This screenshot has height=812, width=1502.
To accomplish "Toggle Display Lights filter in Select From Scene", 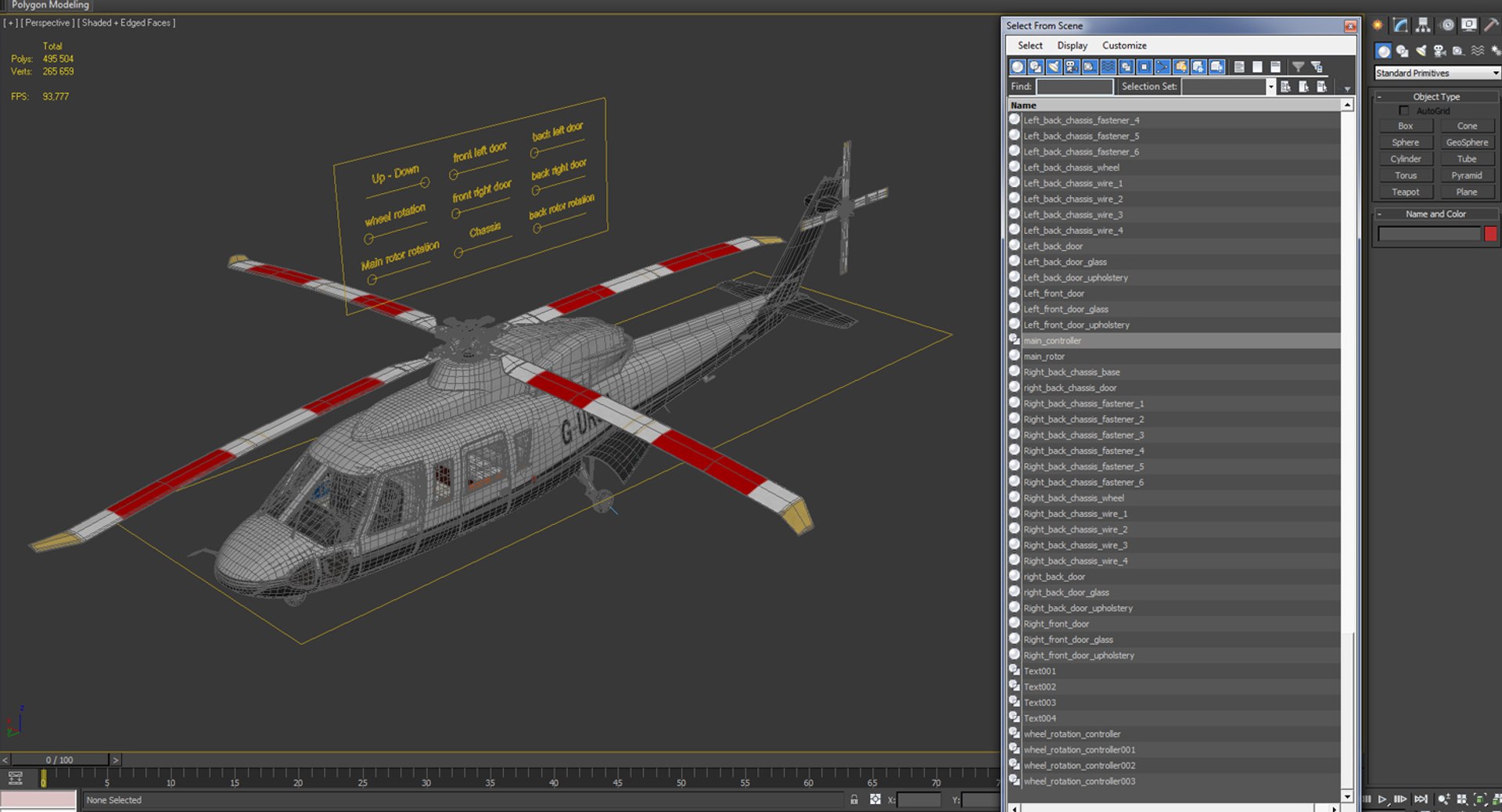I will (1054, 66).
